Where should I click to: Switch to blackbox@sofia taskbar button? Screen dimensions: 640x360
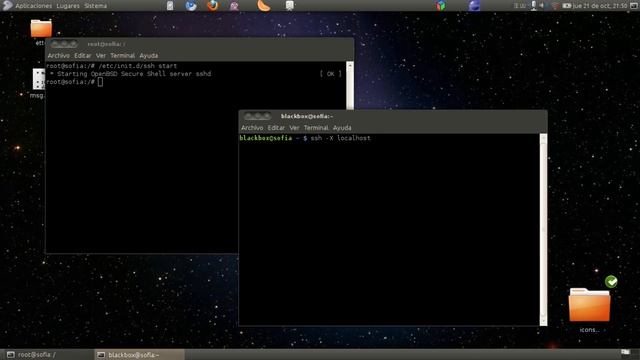click(140, 355)
